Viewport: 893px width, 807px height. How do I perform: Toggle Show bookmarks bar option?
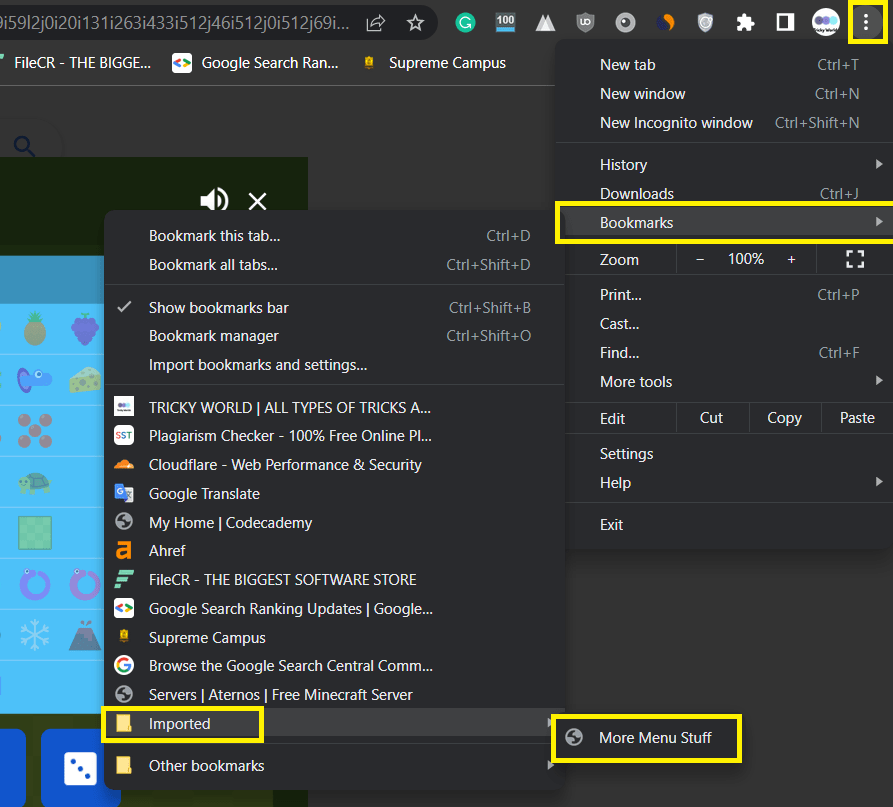click(x=219, y=307)
